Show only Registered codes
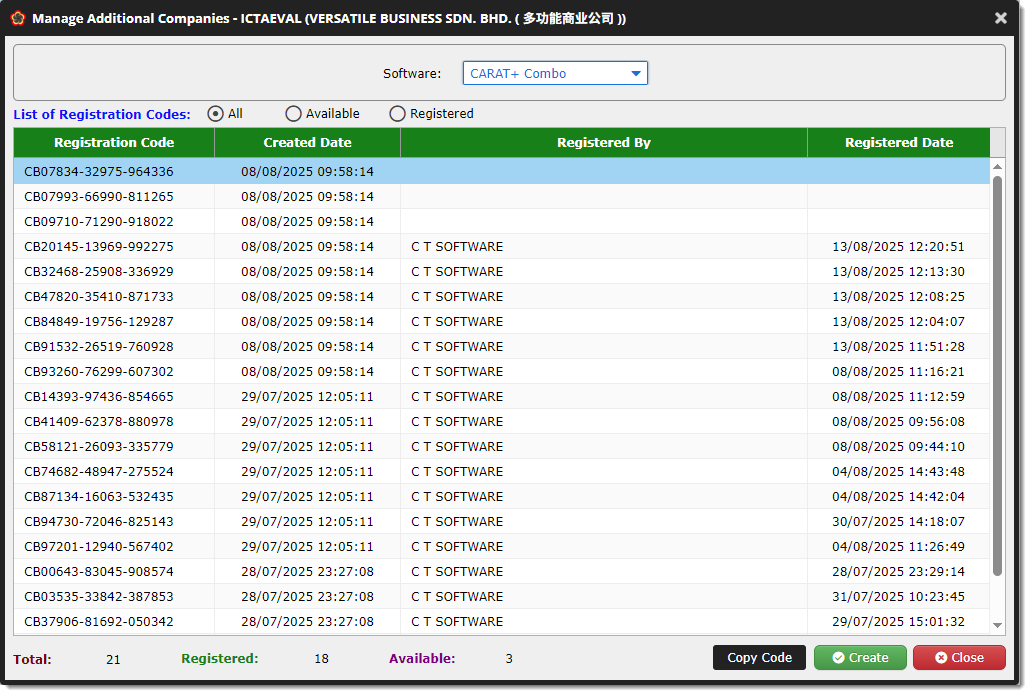1030x695 pixels. 397,114
